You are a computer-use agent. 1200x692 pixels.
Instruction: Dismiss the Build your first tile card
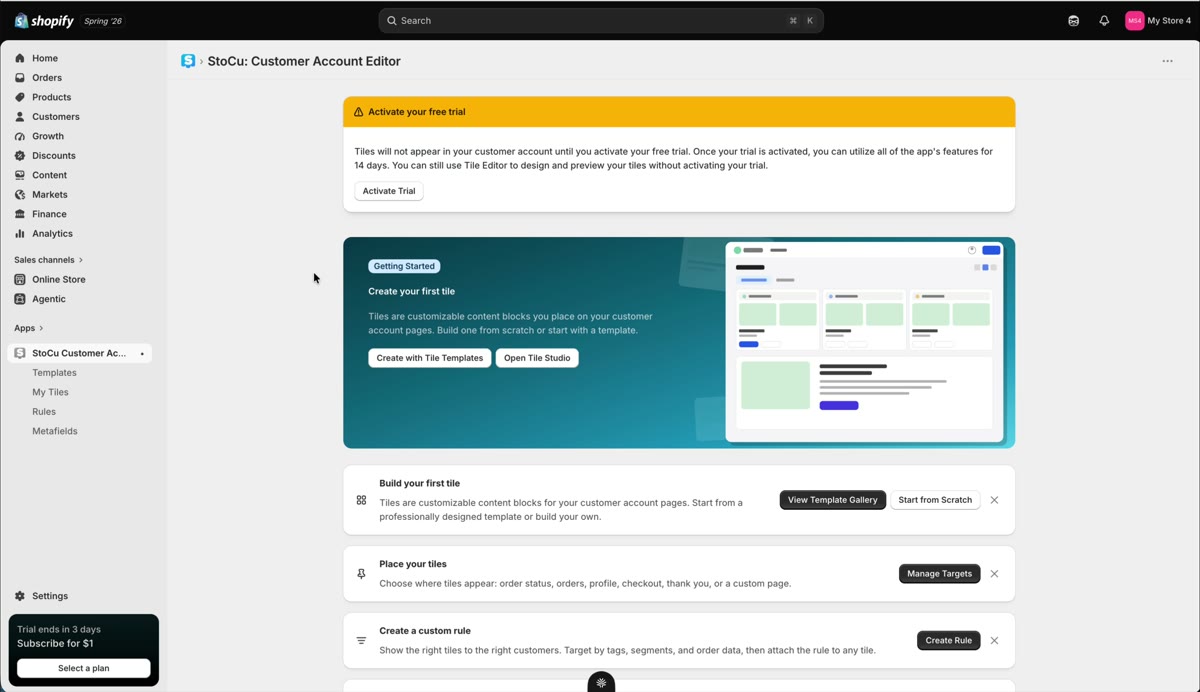(x=994, y=500)
